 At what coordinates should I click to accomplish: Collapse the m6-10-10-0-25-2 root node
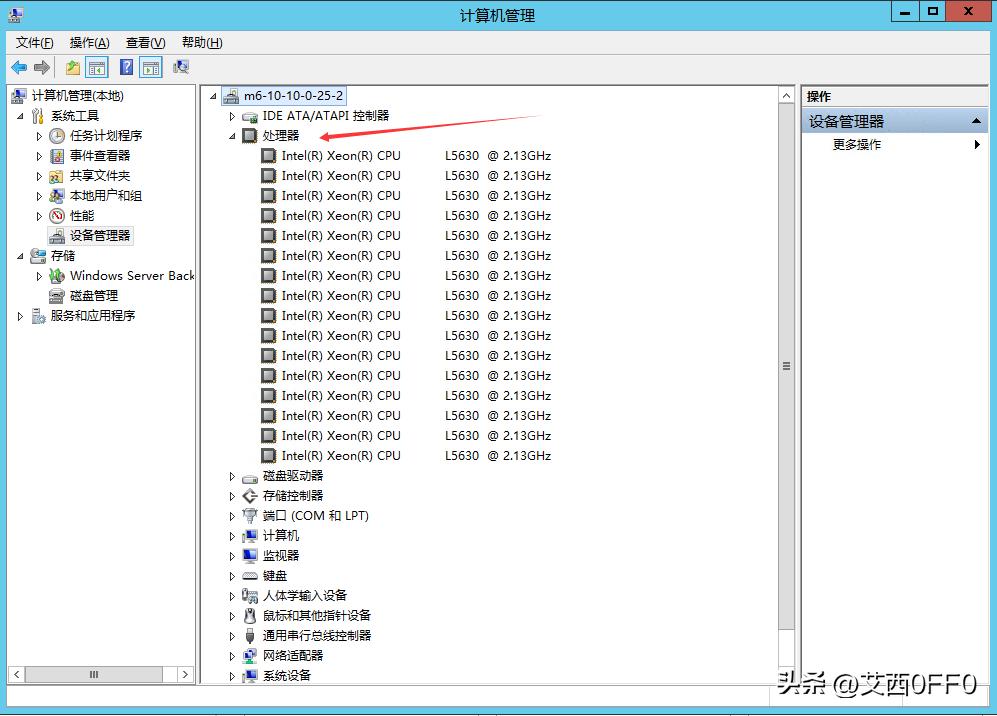click(214, 97)
